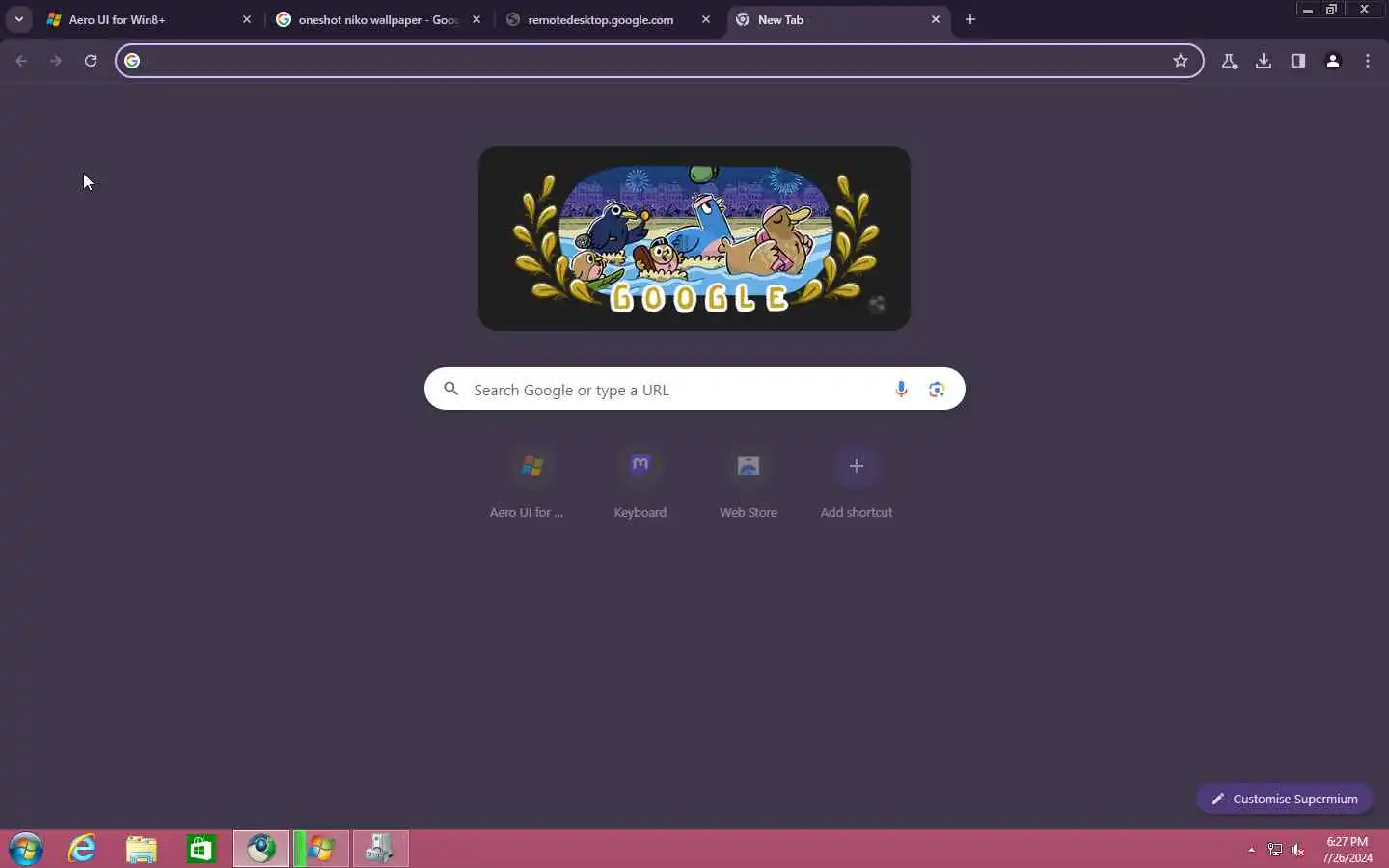Click Customise Supermium button
Viewport: 1389px width, 868px height.
click(1284, 799)
